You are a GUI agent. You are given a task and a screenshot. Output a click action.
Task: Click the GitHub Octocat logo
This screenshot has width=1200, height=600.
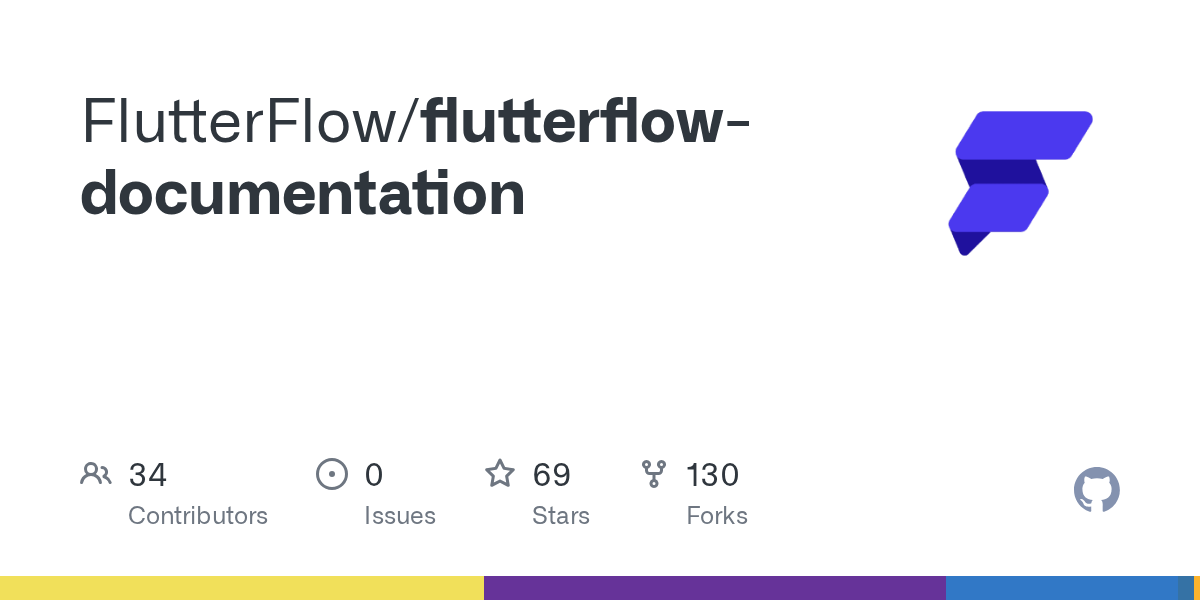(1097, 490)
